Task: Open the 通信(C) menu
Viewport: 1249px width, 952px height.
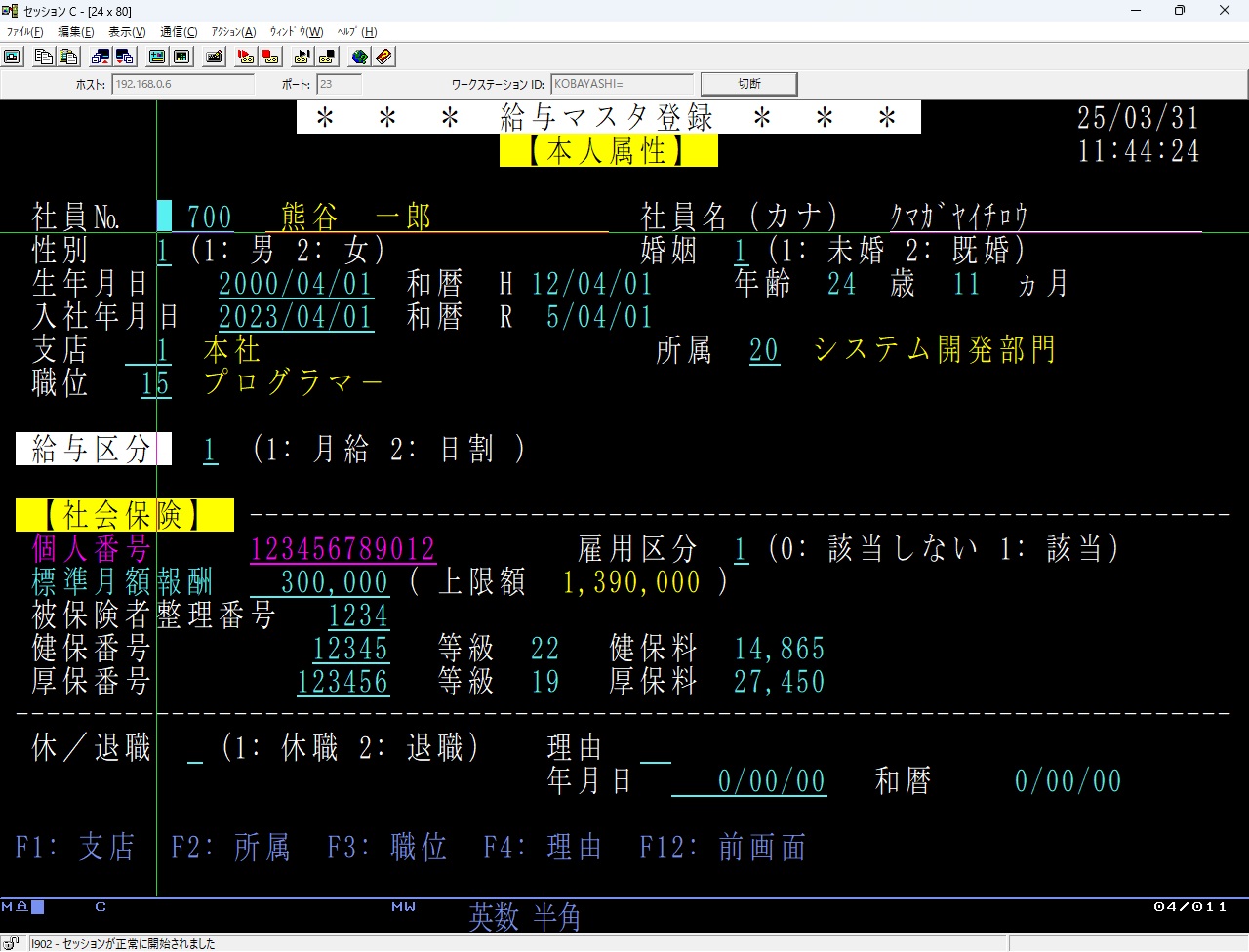Action: point(179,32)
